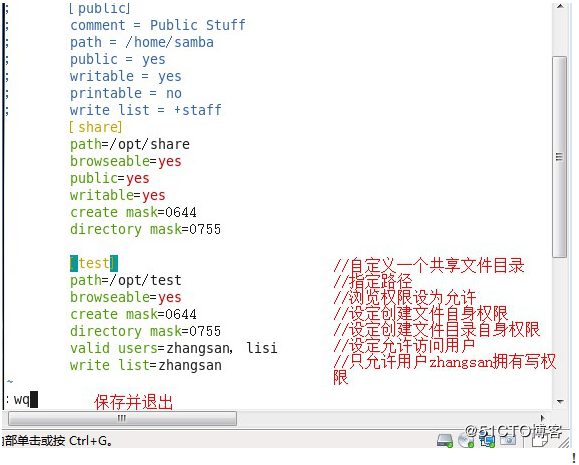Click the vertical scrollbar up arrow
Screen dimensions: 579x465
coord(560,7)
